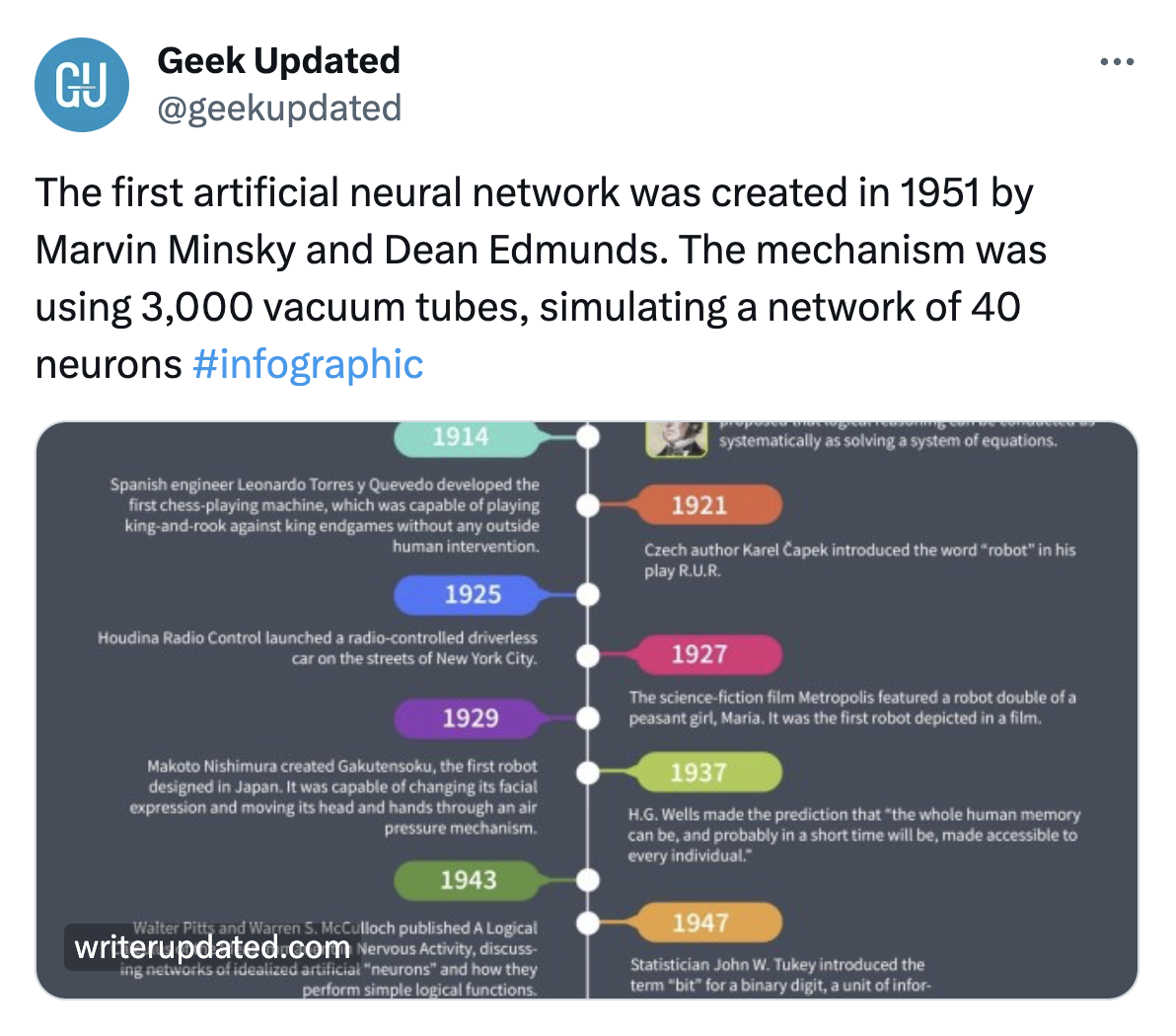Click the portrait thumbnail at top of infographic
This screenshot has width=1176, height=1036.
coord(677,439)
